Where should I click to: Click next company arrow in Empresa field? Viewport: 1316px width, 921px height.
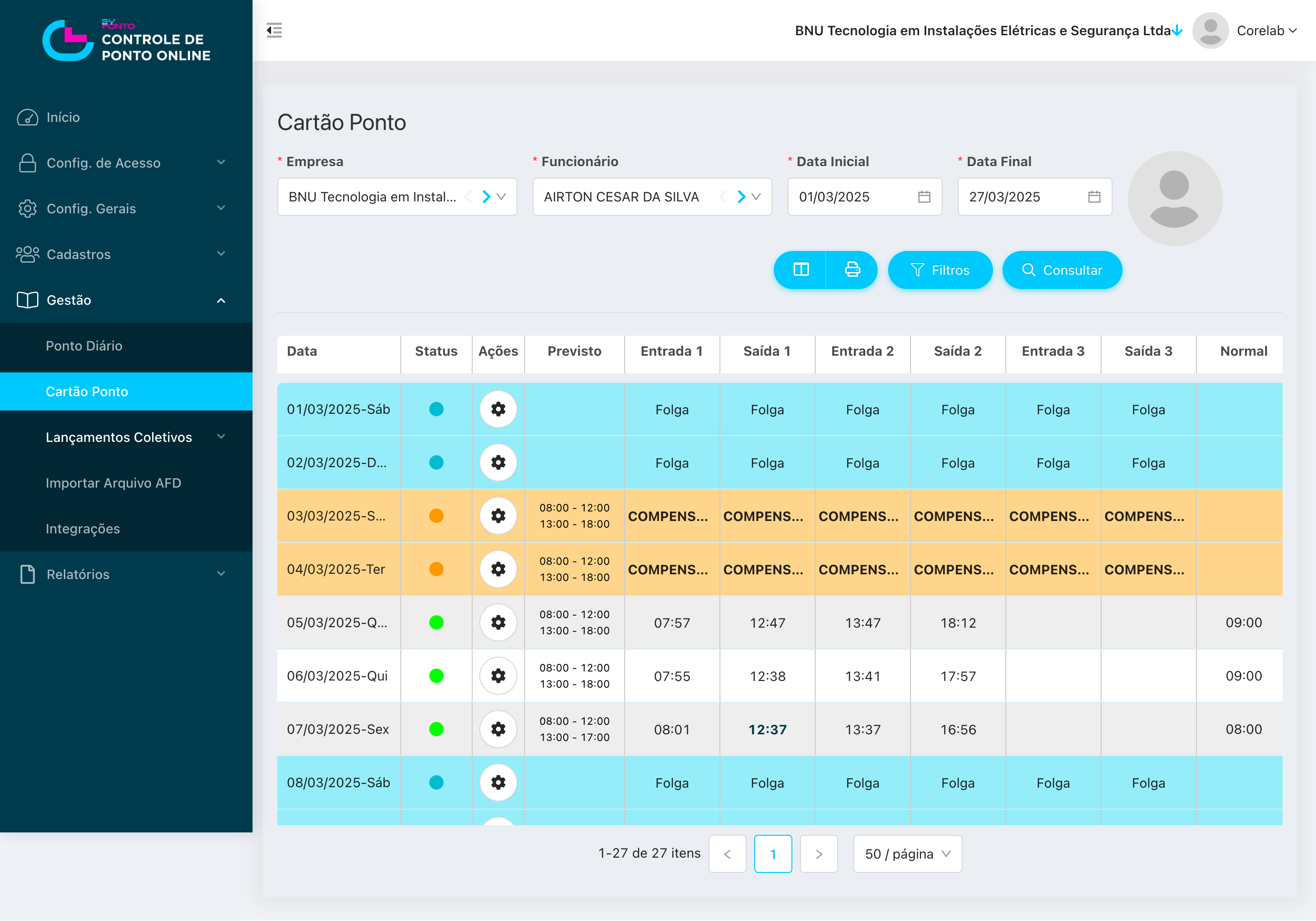point(486,197)
